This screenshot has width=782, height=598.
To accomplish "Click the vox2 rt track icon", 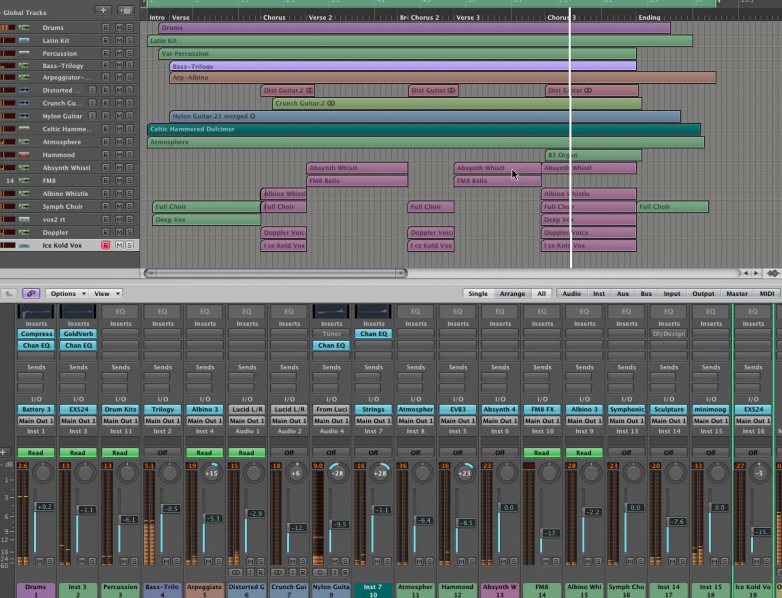I will click(x=23, y=219).
